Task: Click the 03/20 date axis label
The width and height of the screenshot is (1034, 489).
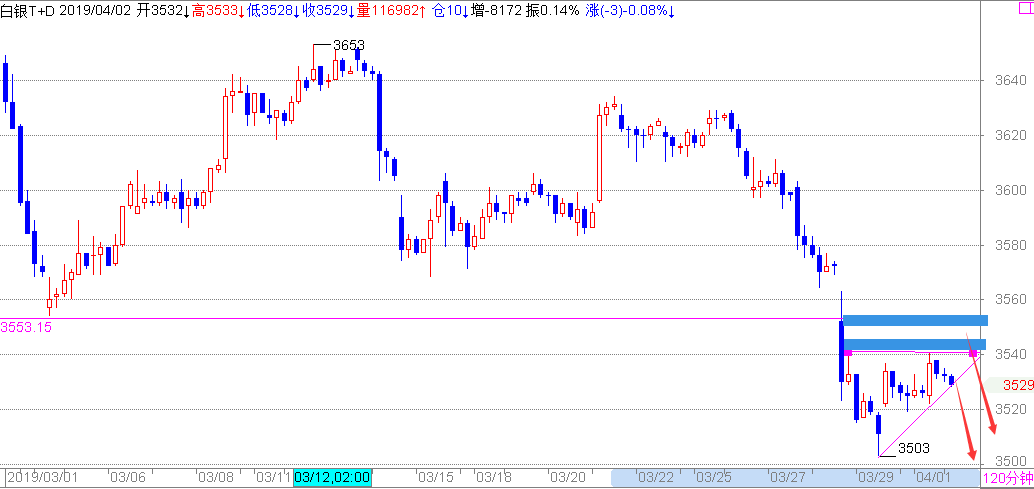Action: pyautogui.click(x=568, y=477)
